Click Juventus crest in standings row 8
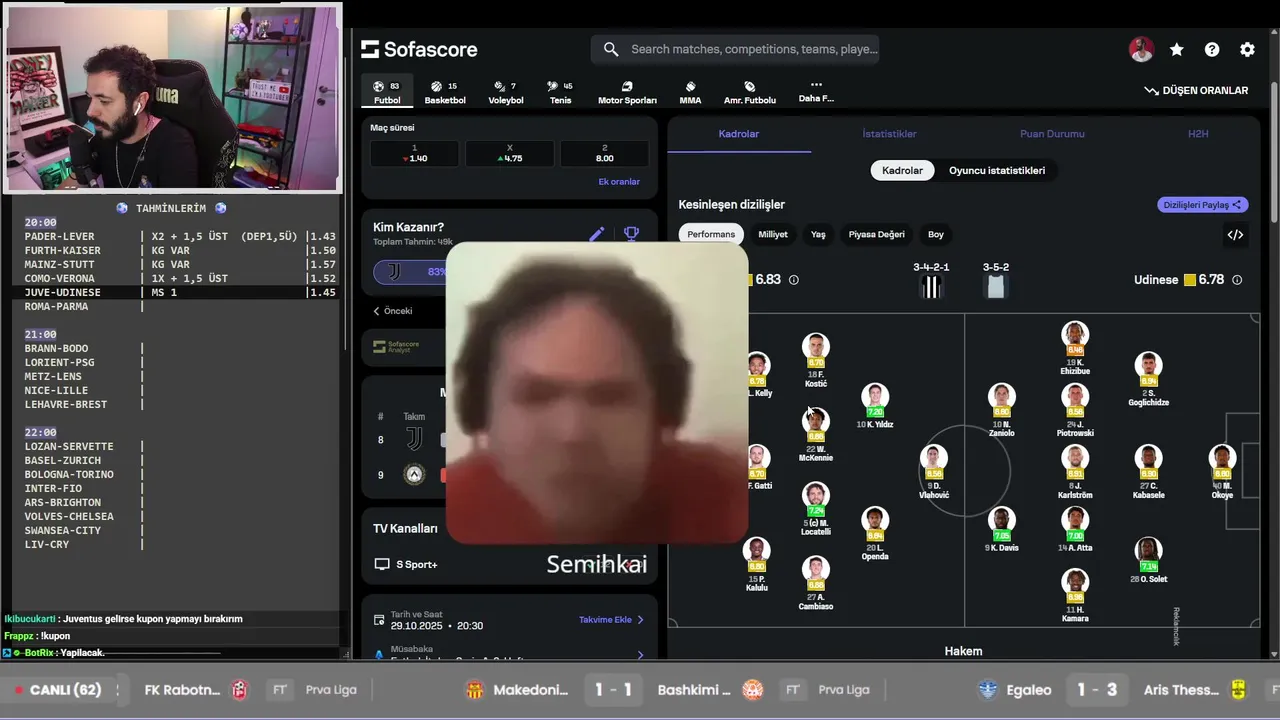 point(414,439)
